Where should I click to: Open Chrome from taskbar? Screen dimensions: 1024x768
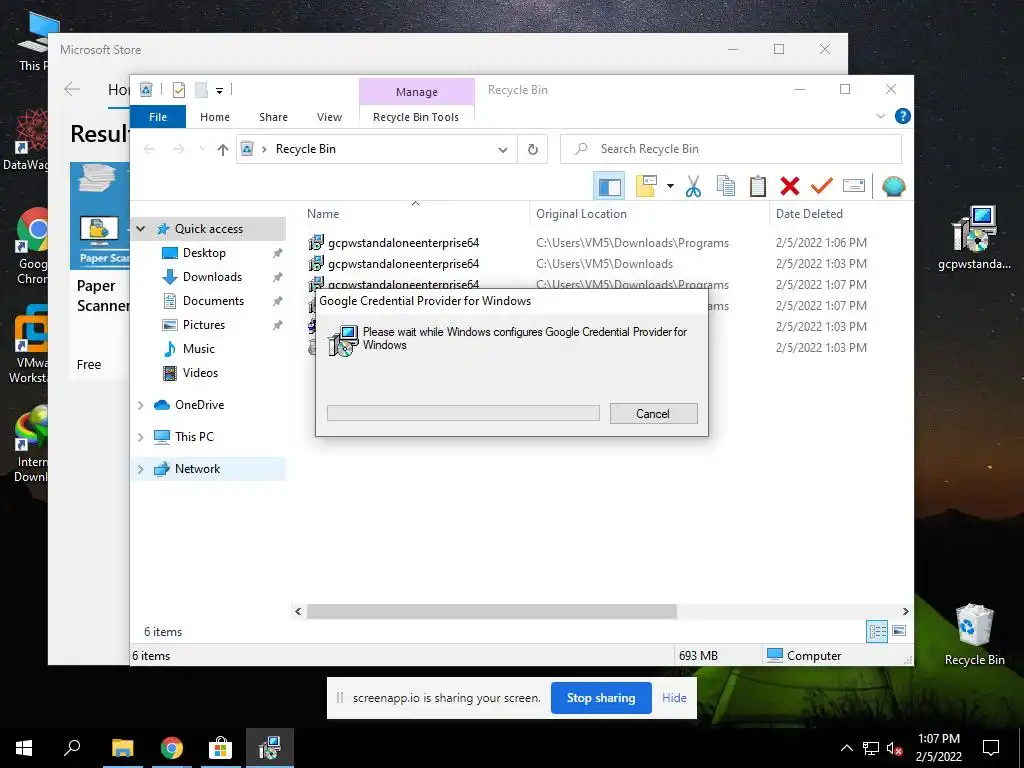(172, 748)
